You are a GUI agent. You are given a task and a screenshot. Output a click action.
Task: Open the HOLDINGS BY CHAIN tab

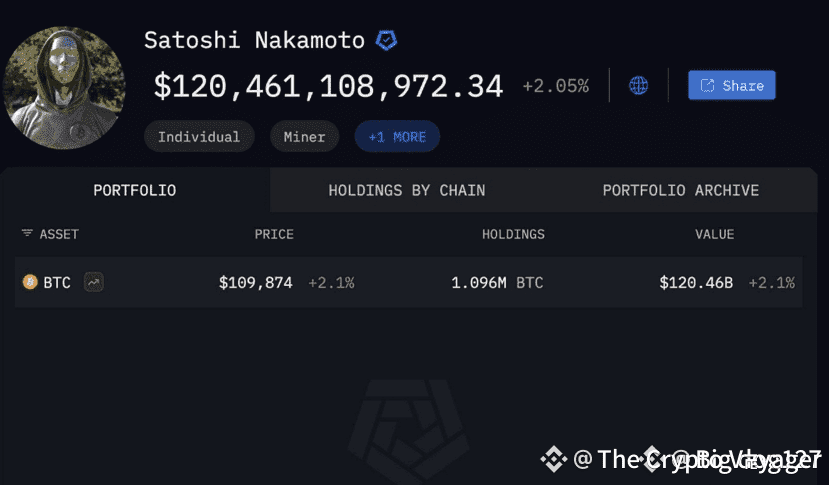407,190
